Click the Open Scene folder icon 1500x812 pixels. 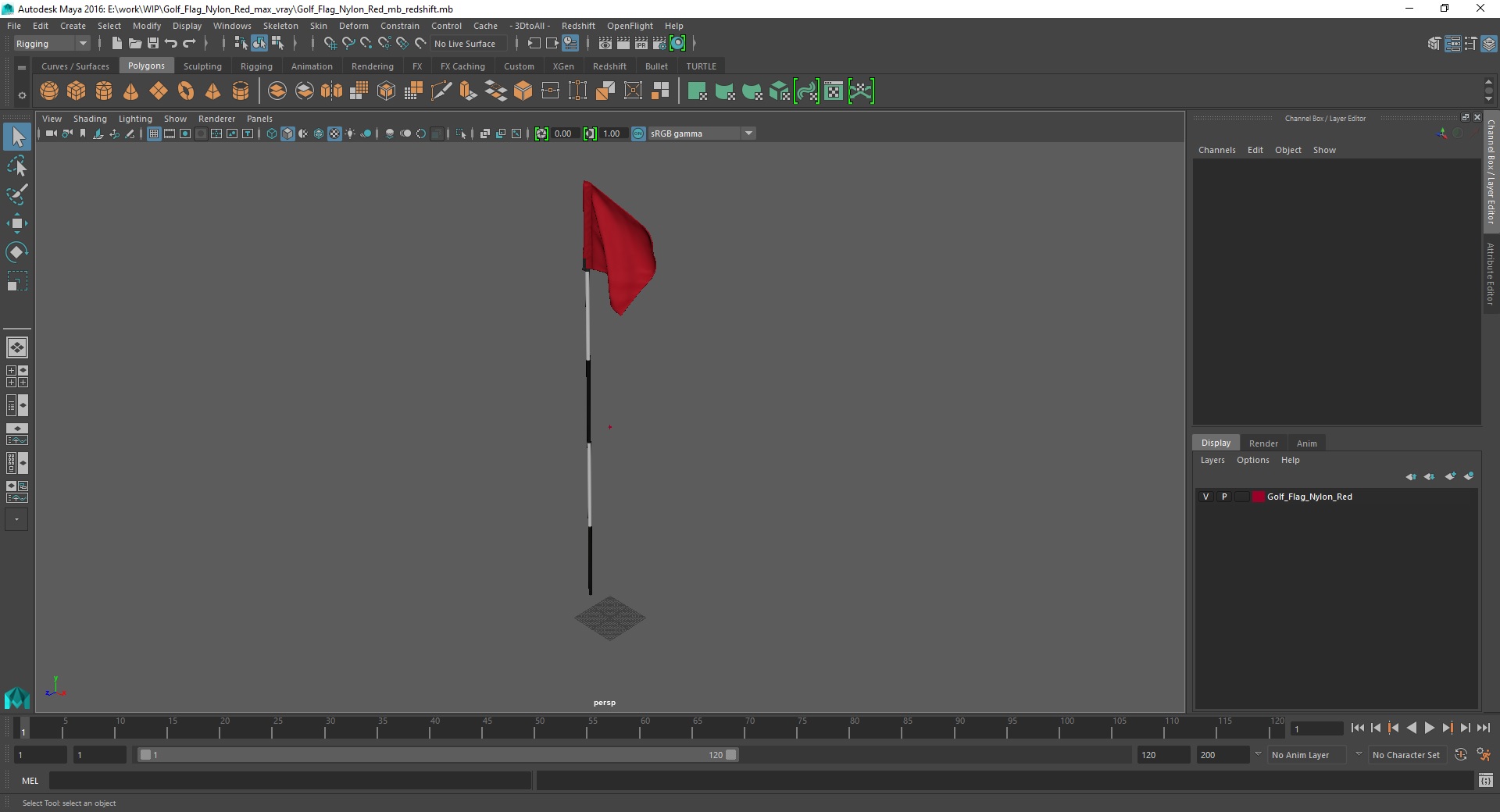click(x=134, y=44)
